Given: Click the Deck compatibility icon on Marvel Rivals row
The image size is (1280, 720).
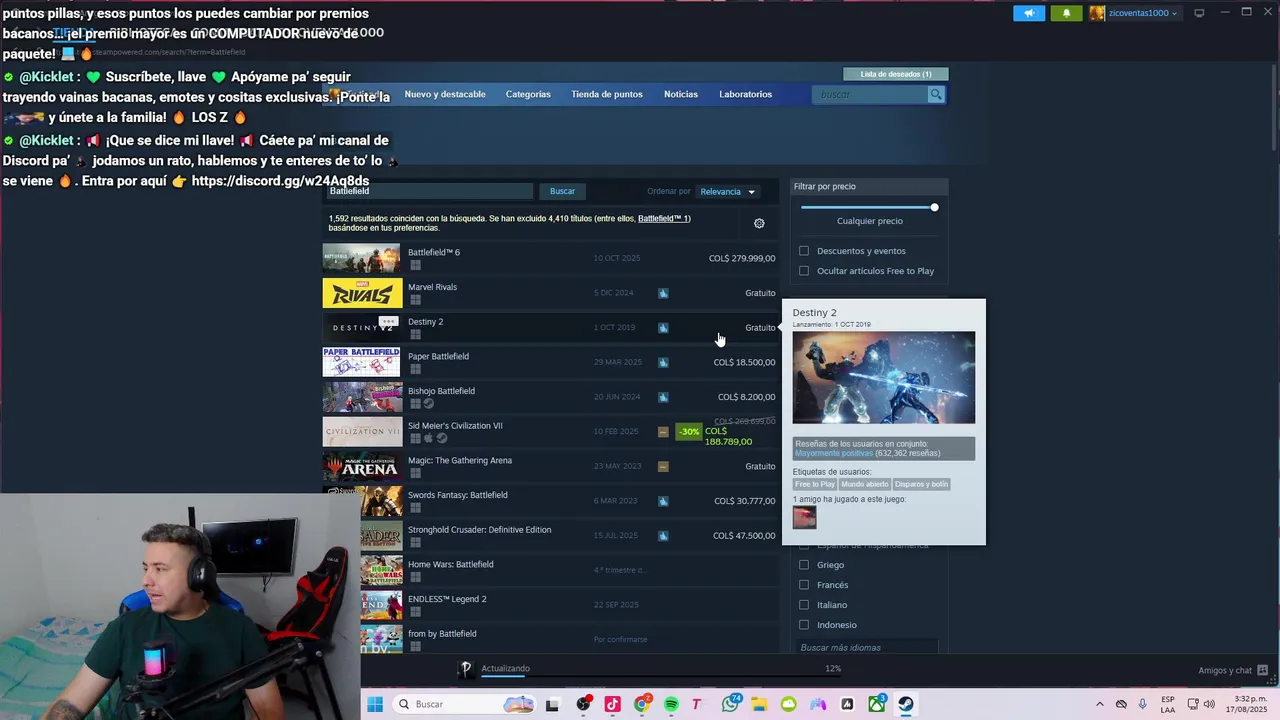Looking at the screenshot, I should click(663, 293).
